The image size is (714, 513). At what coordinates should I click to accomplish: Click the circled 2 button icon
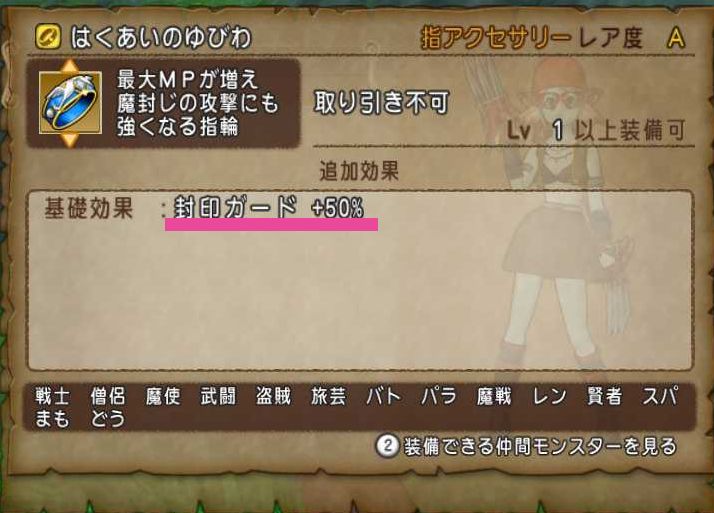pyautogui.click(x=387, y=446)
